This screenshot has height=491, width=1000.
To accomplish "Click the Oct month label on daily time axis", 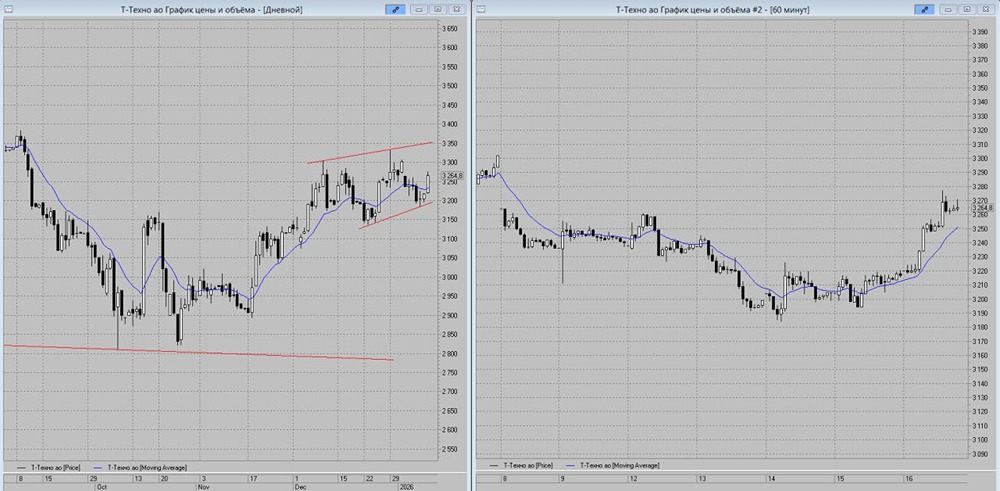I will coord(102,487).
